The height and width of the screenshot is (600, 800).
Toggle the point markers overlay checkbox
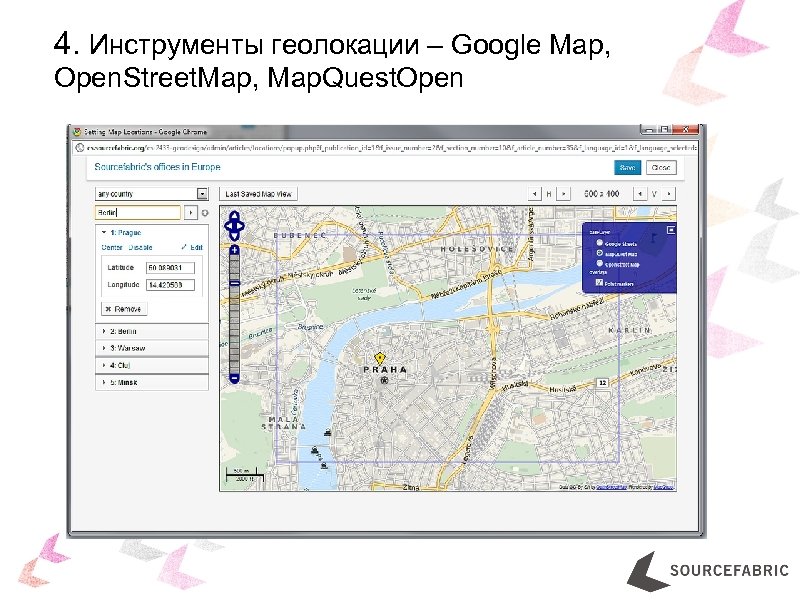(x=599, y=283)
